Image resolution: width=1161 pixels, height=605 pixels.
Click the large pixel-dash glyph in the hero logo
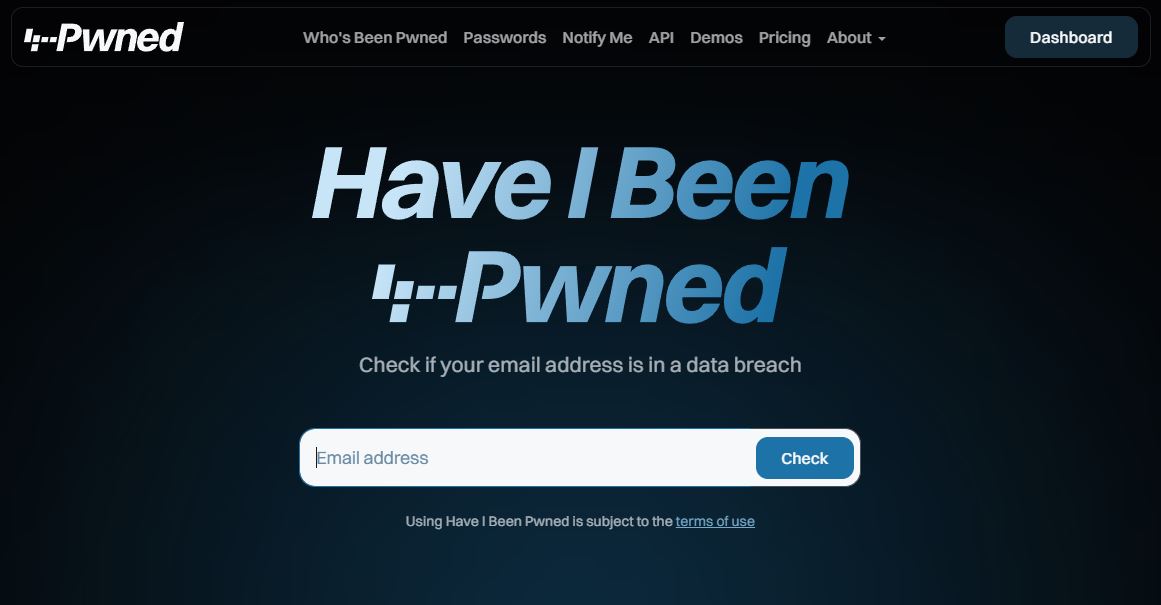415,293
